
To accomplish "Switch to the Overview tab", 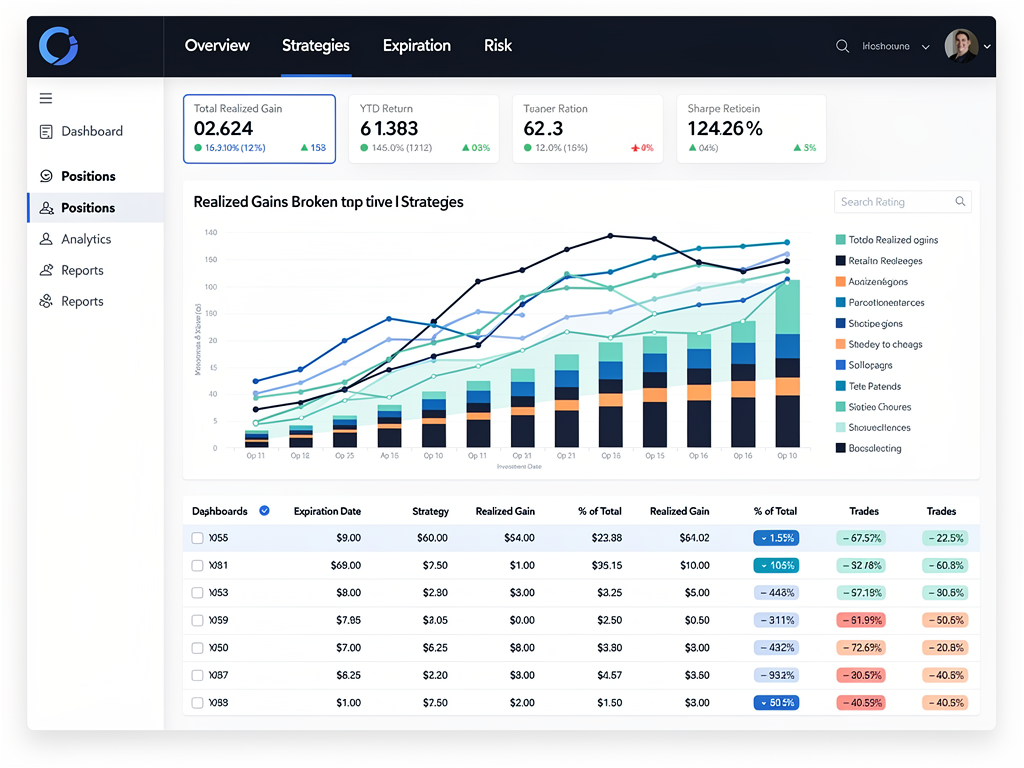I will coord(217,46).
